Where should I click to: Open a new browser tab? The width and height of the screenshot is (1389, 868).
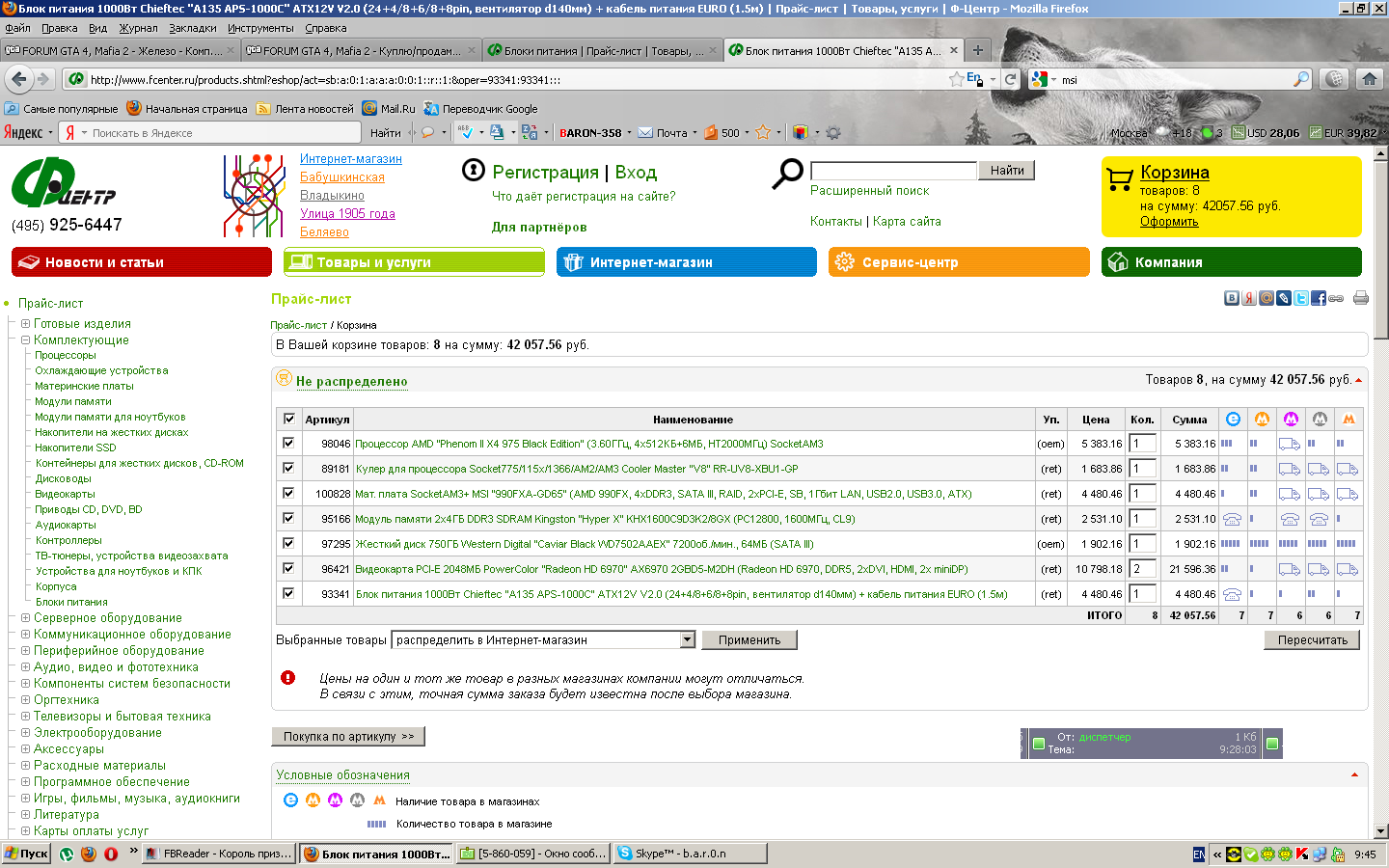978,50
